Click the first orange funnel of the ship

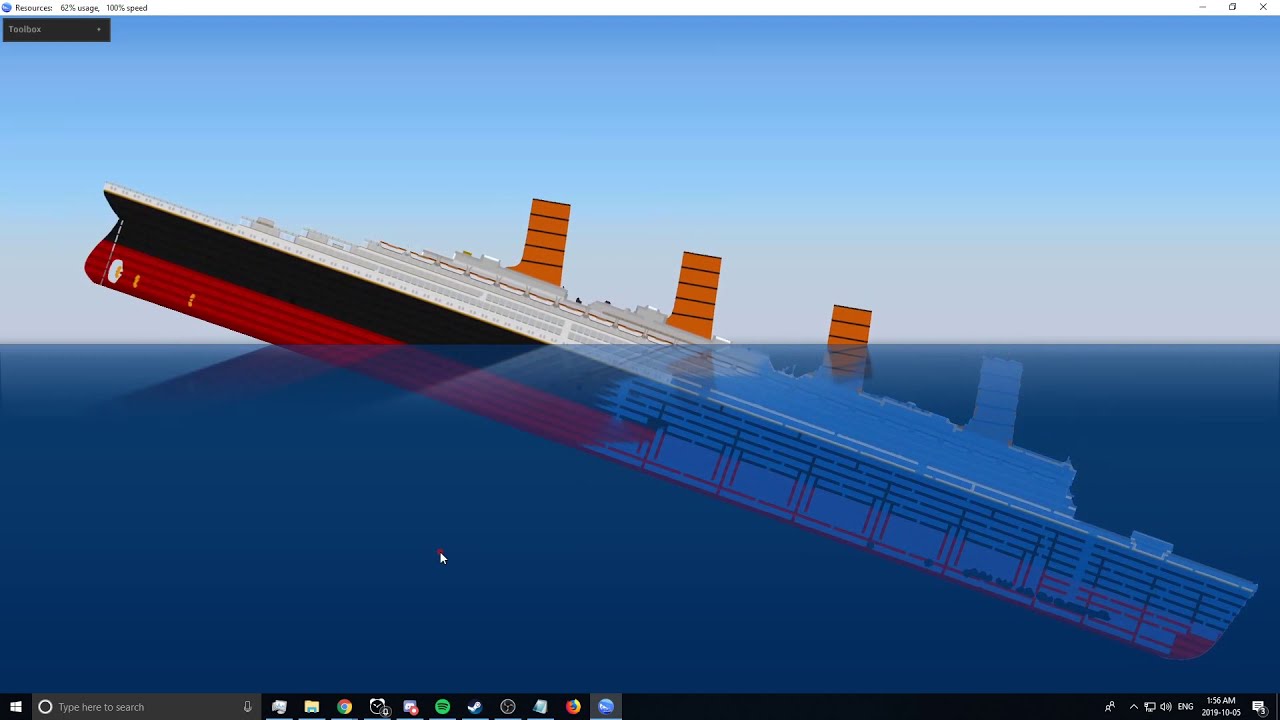click(547, 241)
